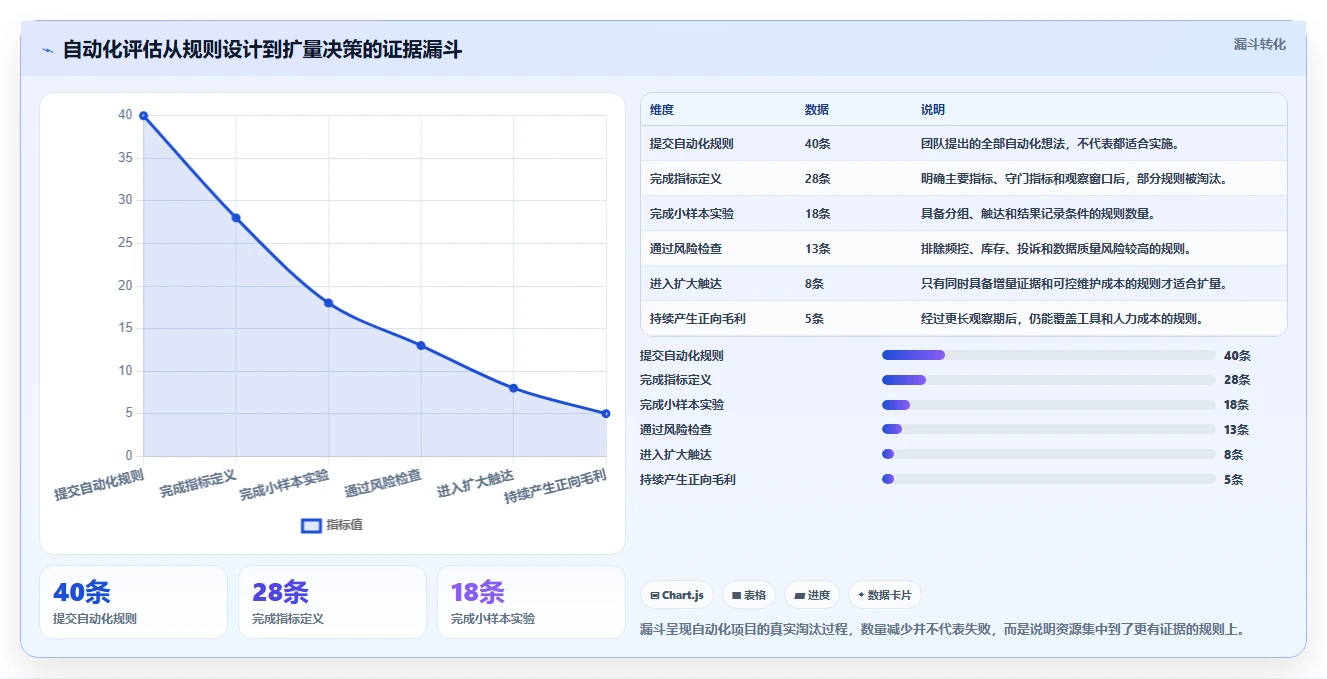Click the x-axis label 完成小样本实验
Viewport: 1327px width, 679px height.
(x=284, y=484)
